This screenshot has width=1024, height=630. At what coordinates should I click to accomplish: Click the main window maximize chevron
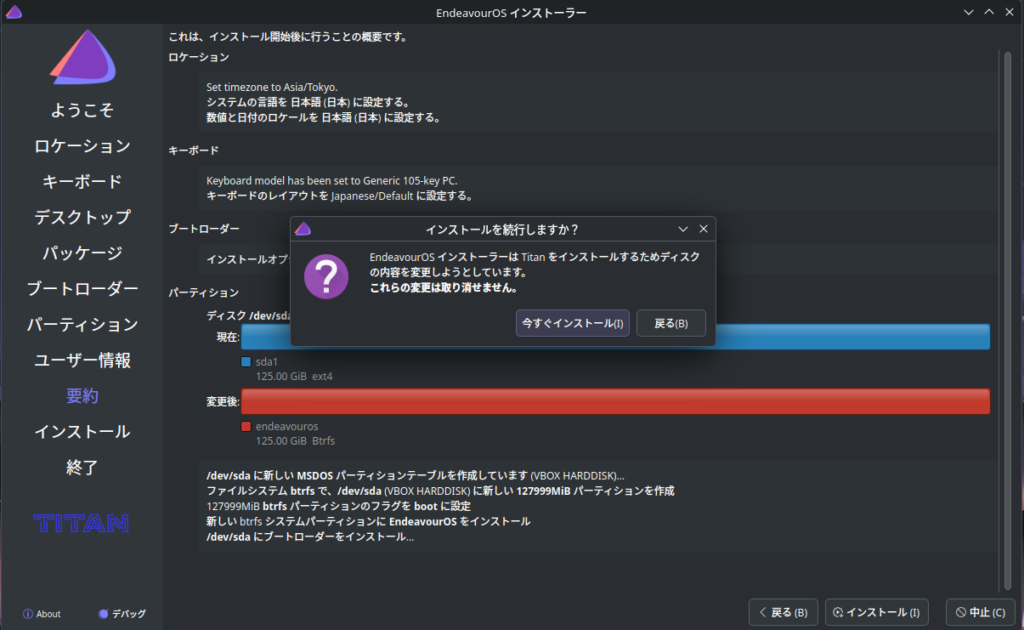tap(989, 12)
